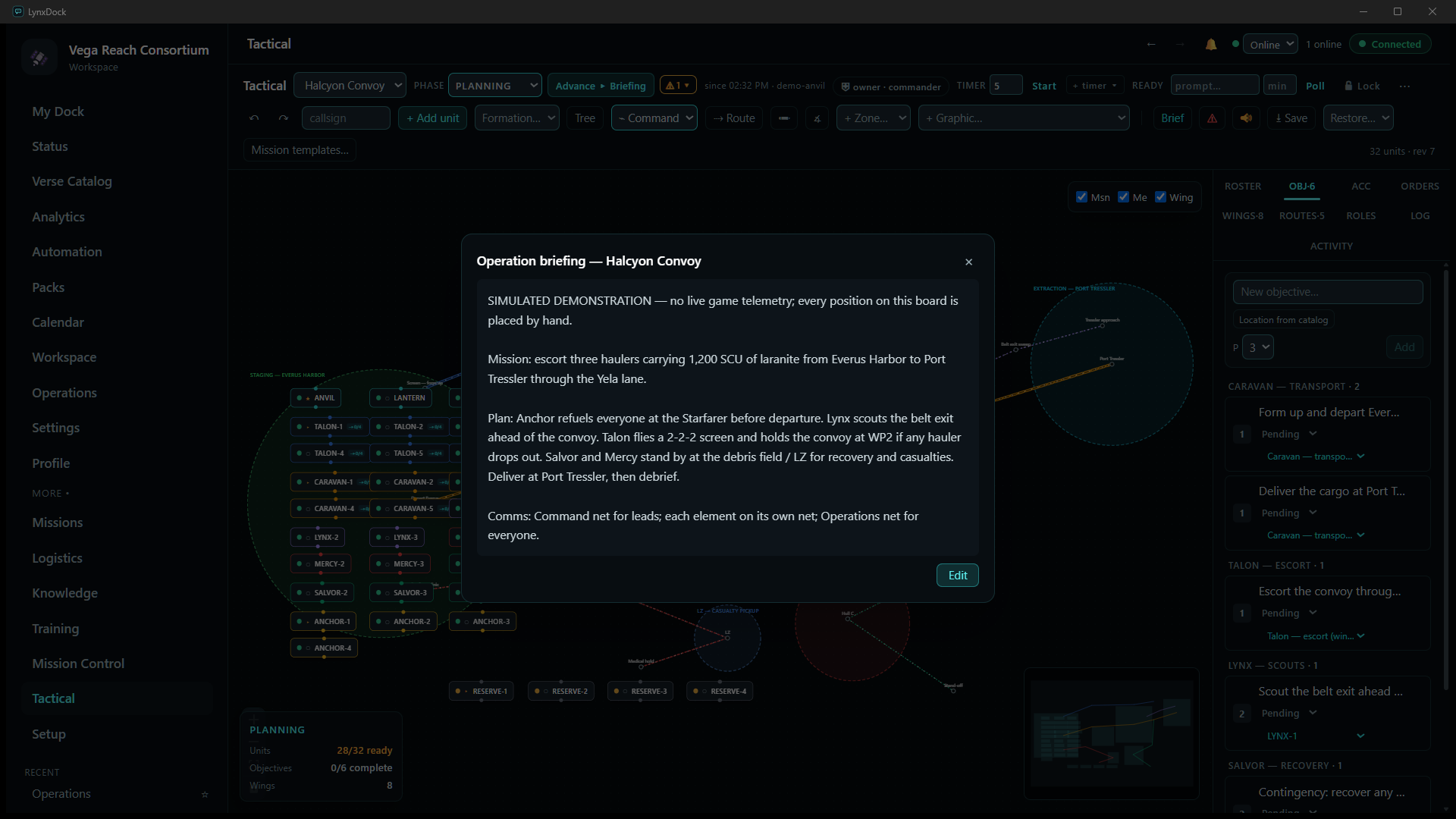Click the Location from catalog button
1456x819 pixels.
[1283, 320]
